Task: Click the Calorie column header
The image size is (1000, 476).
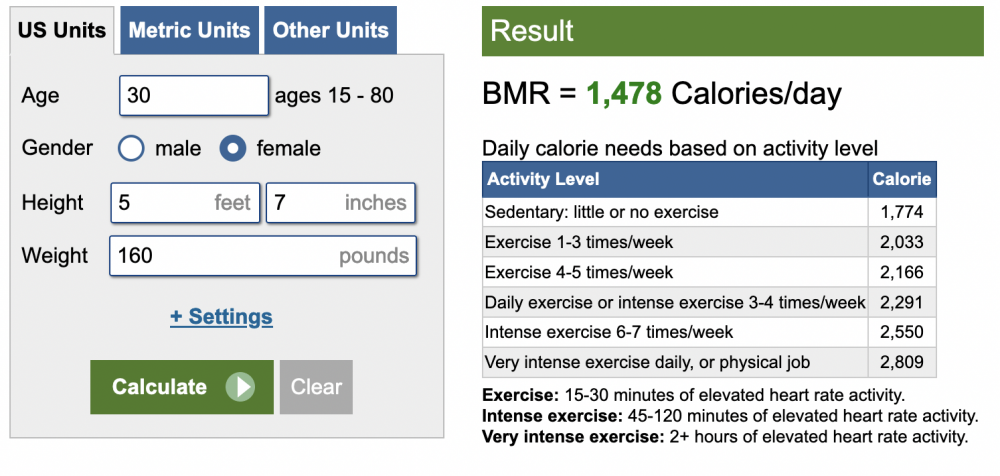Action: tap(902, 179)
